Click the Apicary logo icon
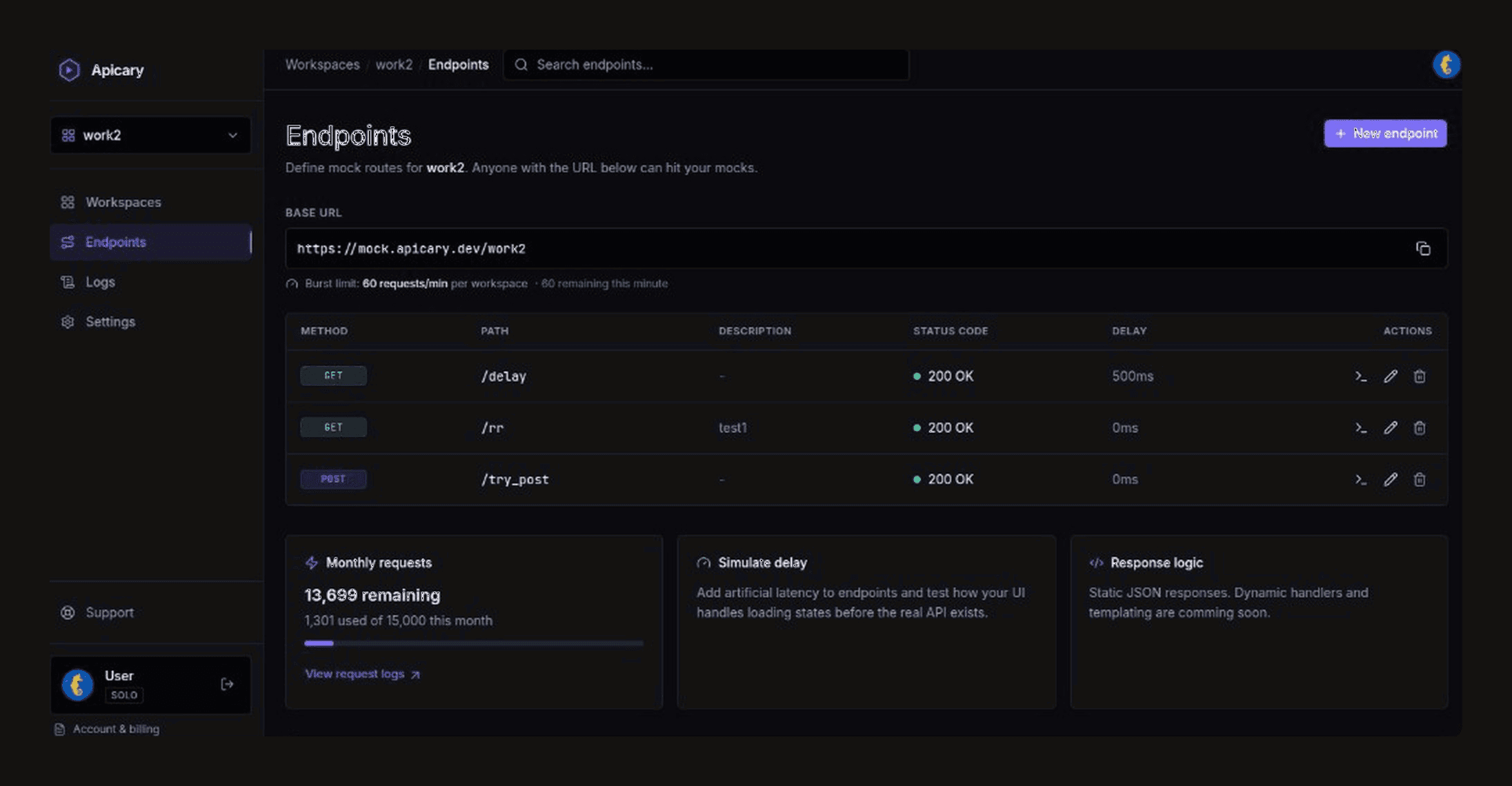This screenshot has height=786, width=1512. [x=69, y=70]
